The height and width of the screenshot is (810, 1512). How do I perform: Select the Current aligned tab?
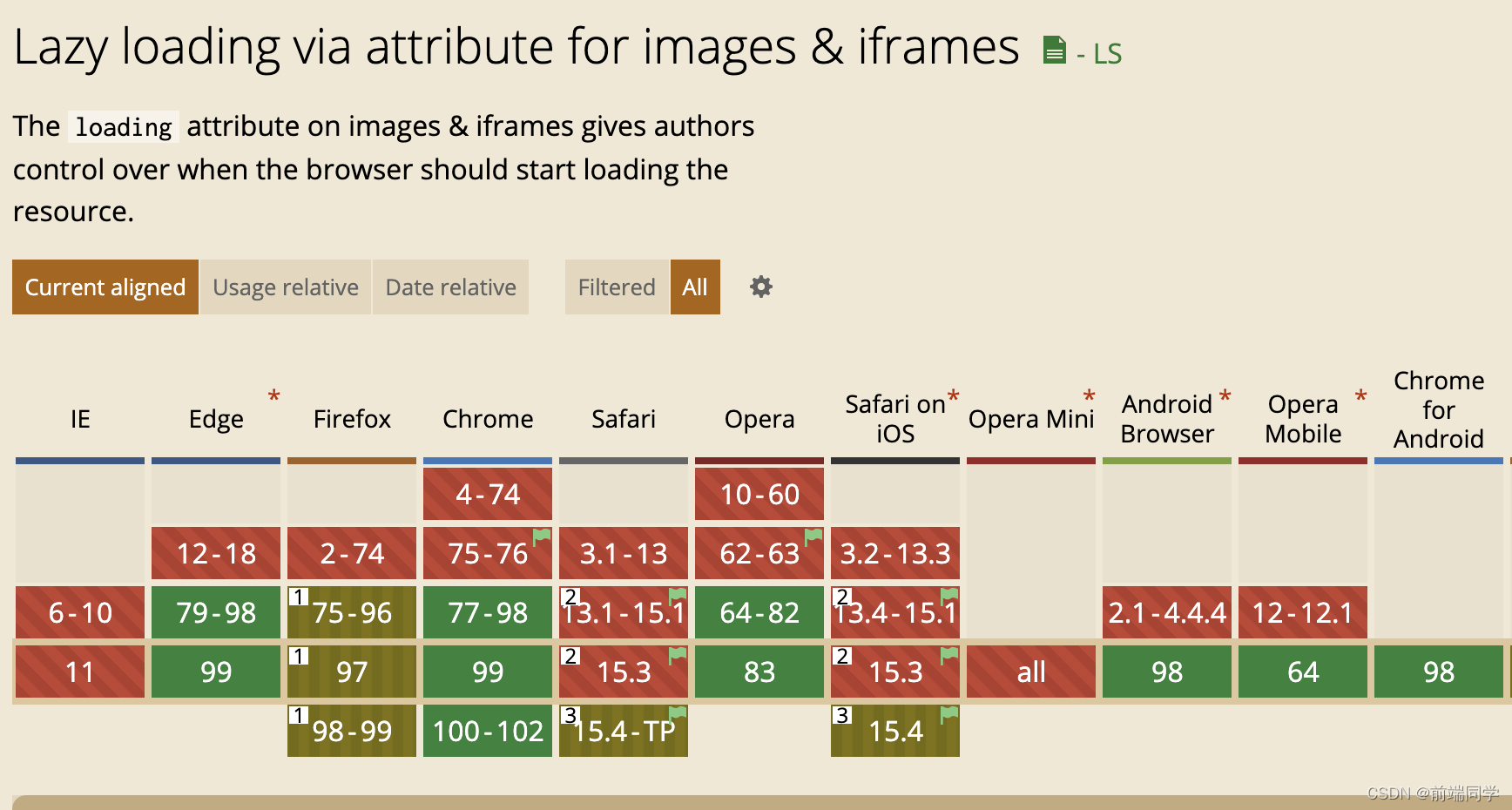pyautogui.click(x=105, y=287)
